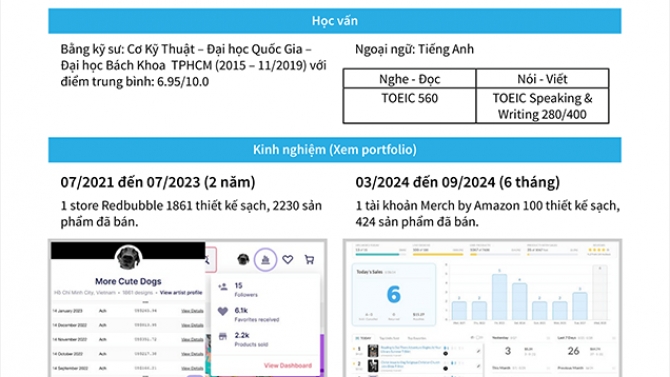Click the filled heart beside Favorites received
Image resolution: width=670 pixels, height=377 pixels.
223,312
